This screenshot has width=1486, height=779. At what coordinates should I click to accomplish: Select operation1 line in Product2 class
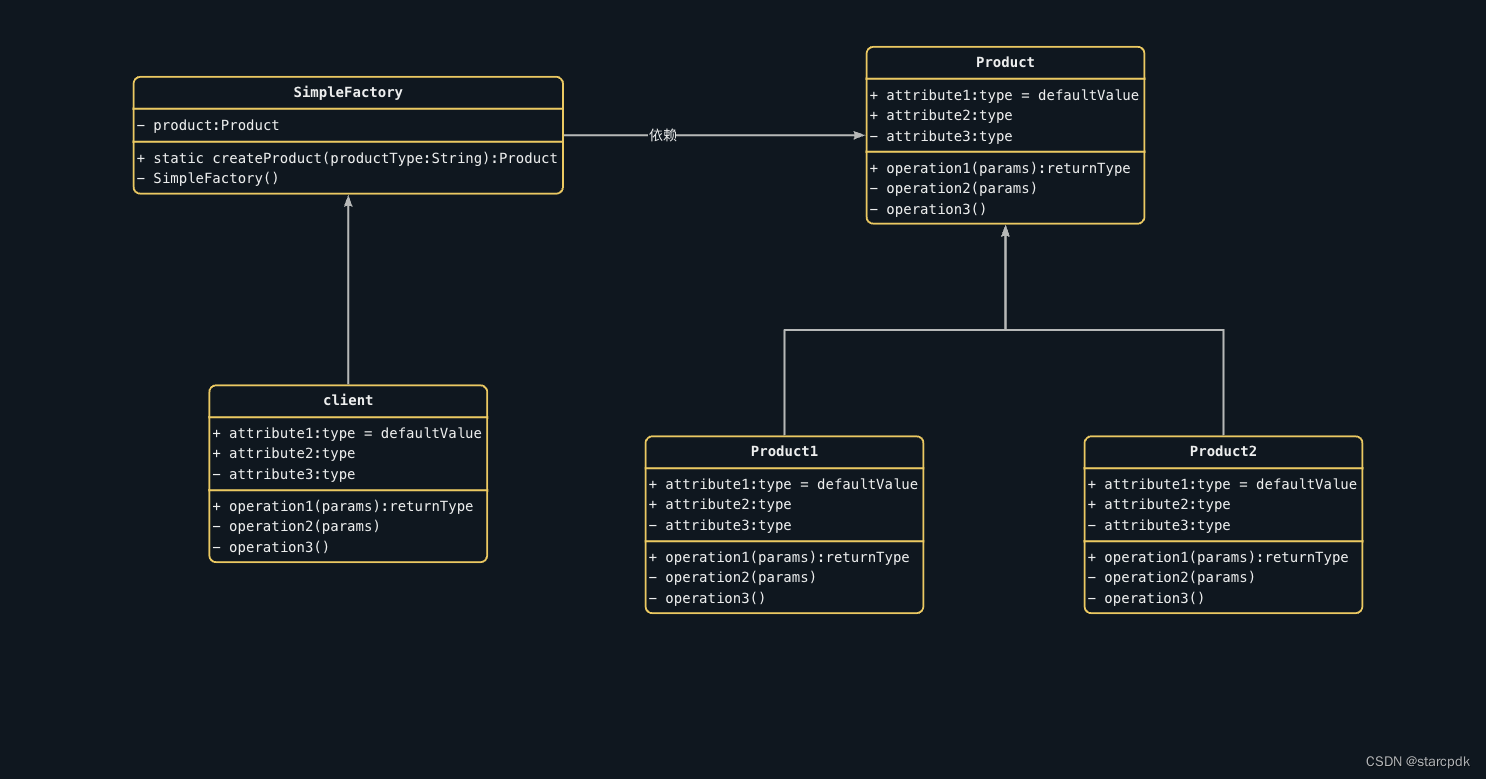[x=1218, y=557]
